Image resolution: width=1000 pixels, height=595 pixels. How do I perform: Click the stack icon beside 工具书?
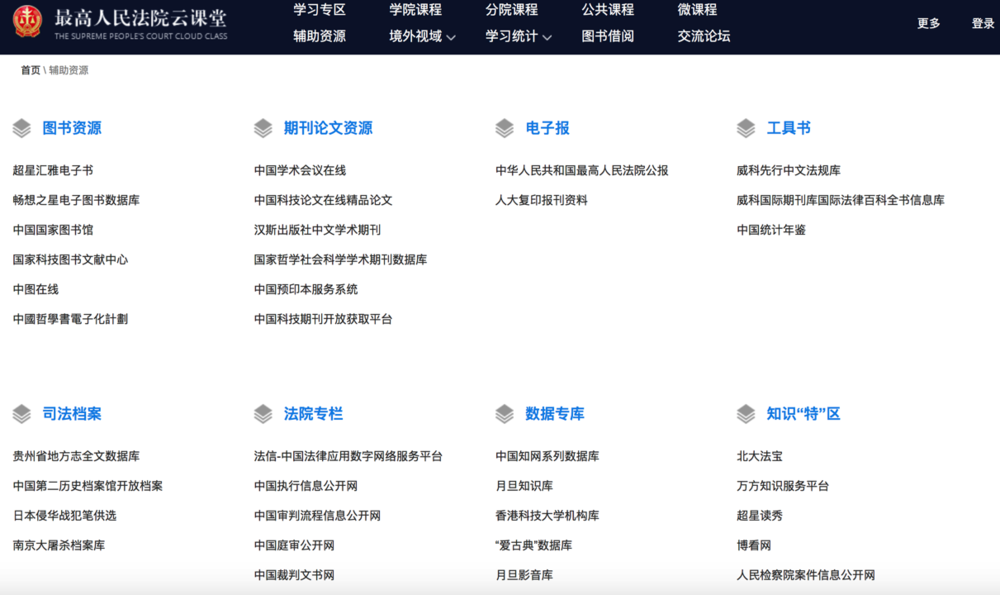click(746, 128)
